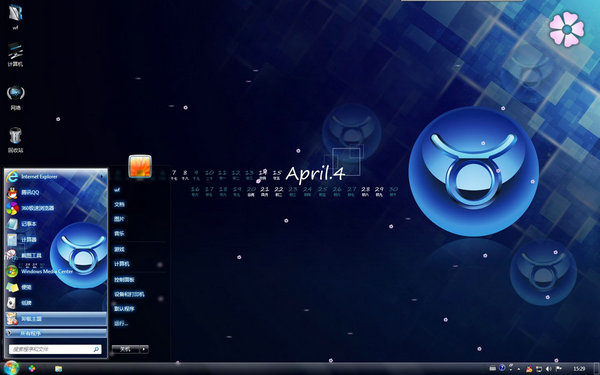The height and width of the screenshot is (375, 600).
Task: Click the Shut down button
Action: pos(126,349)
